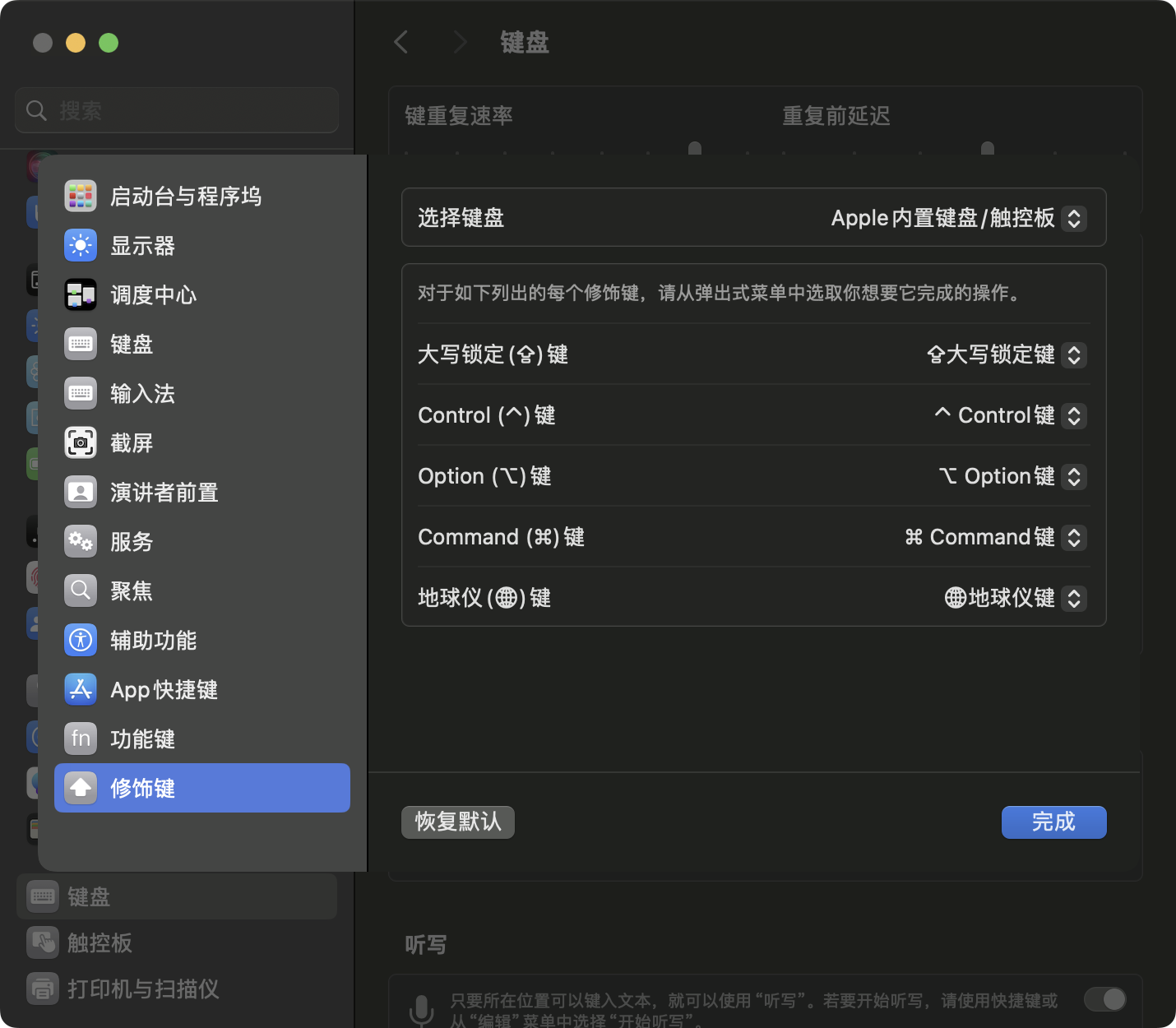1176x1028 pixels.
Task: Open Command 键 action dropdown
Action: tap(995, 537)
